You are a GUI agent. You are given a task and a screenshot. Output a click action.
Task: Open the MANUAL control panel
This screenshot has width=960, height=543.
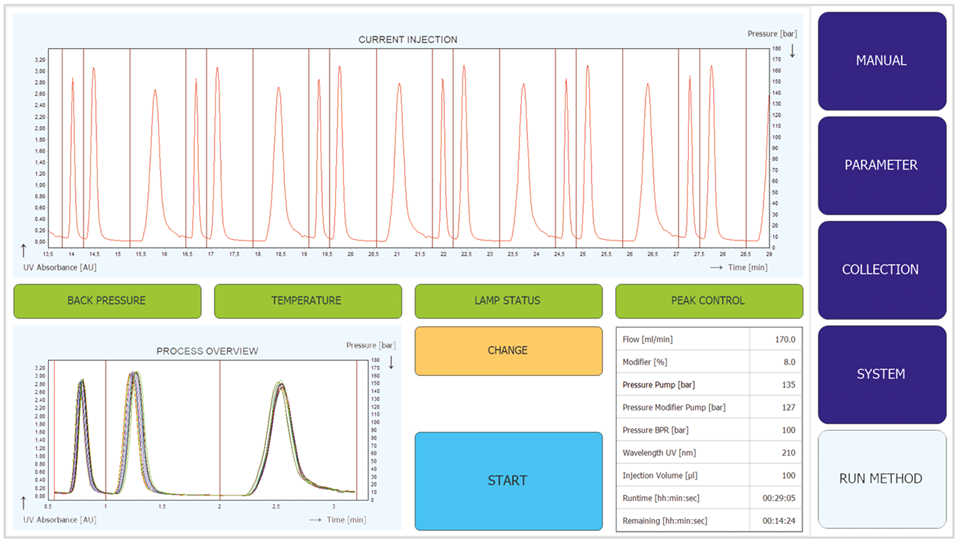(x=881, y=61)
